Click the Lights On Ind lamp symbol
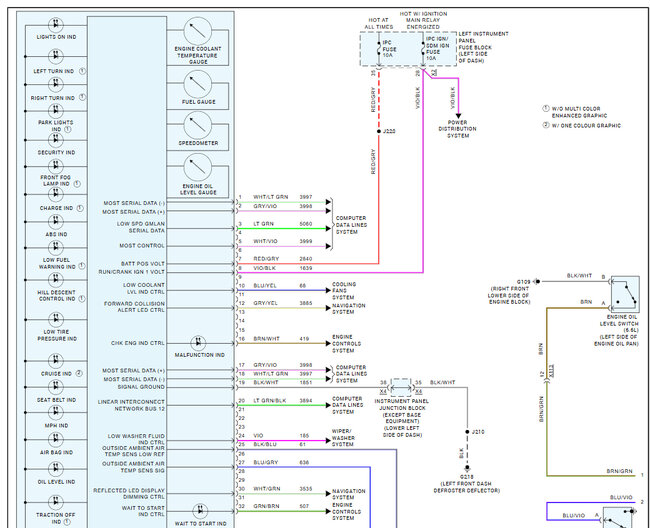This screenshot has width=650, height=528. (56, 25)
